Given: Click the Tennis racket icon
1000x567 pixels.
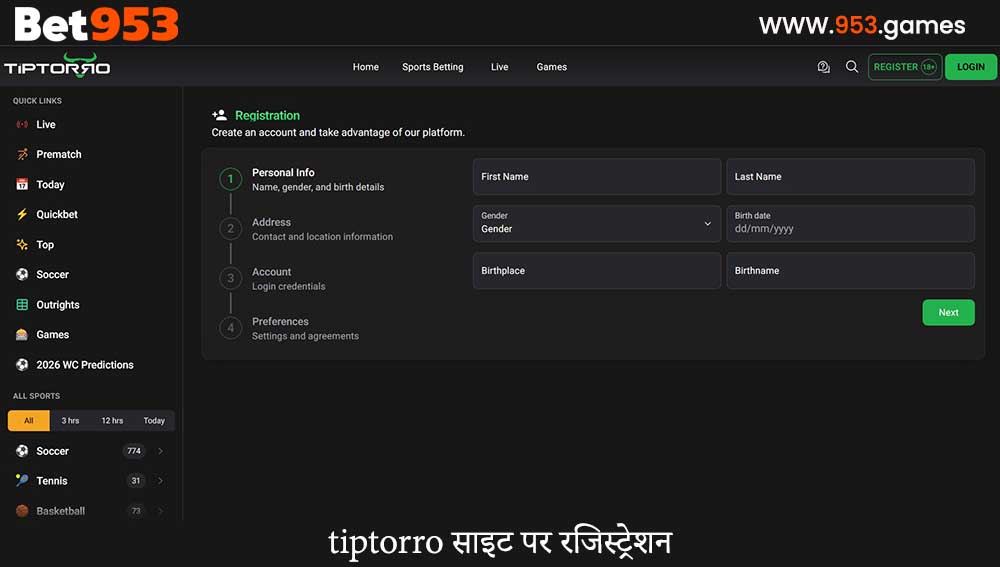Looking at the screenshot, I should (22, 480).
